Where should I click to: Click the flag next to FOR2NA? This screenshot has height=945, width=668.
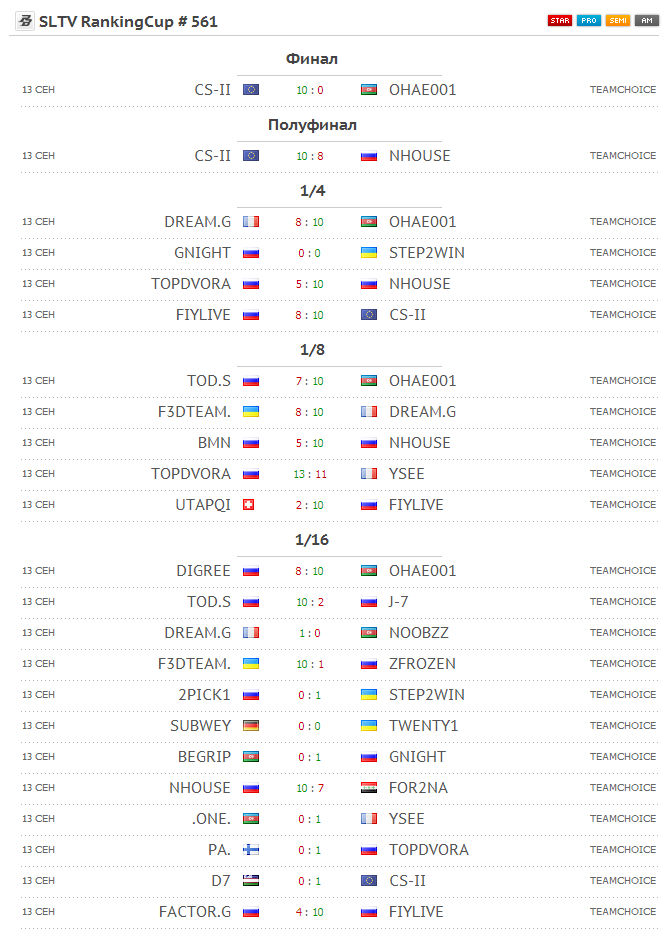pos(369,788)
